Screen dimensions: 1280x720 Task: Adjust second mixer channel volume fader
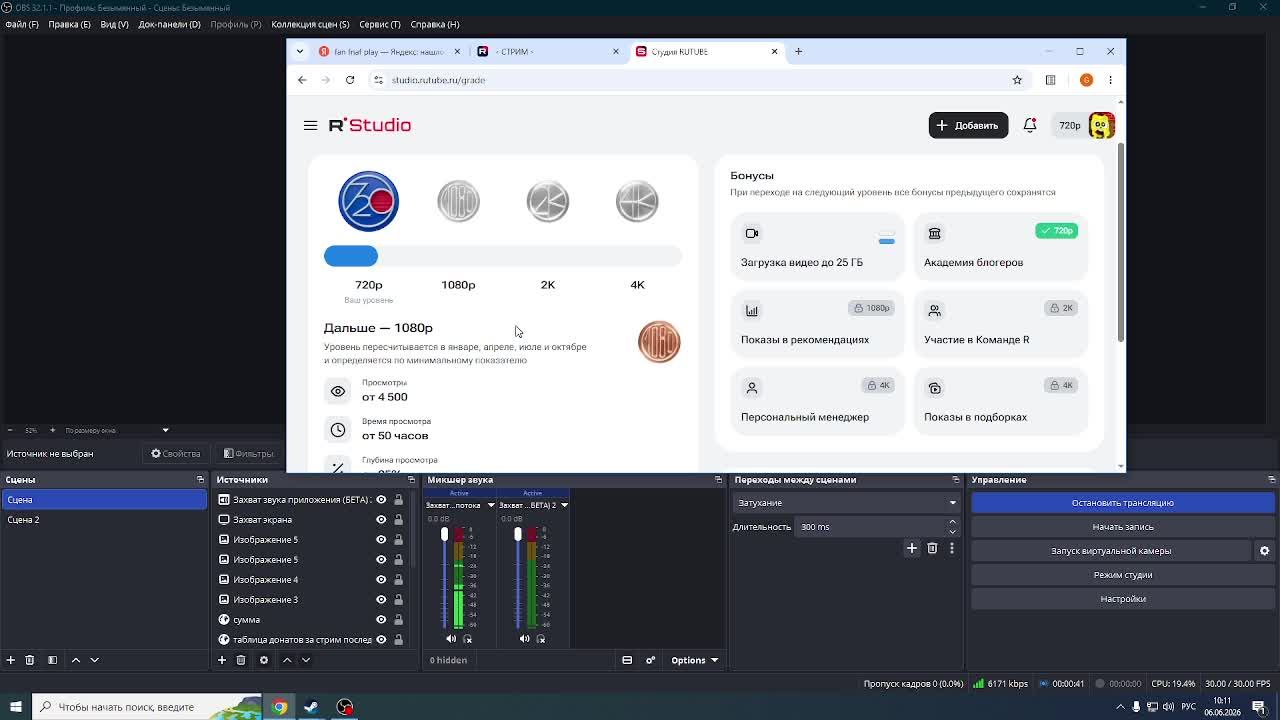point(518,535)
